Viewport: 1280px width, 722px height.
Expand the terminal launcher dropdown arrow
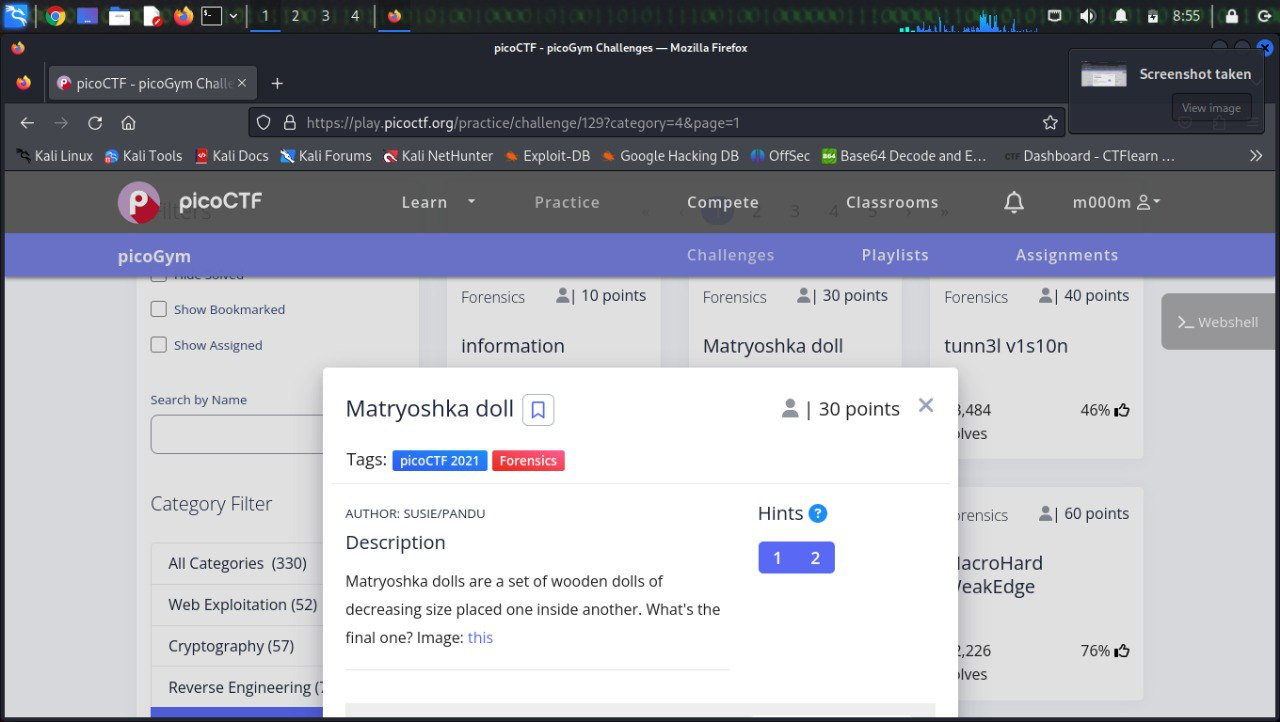click(x=234, y=16)
